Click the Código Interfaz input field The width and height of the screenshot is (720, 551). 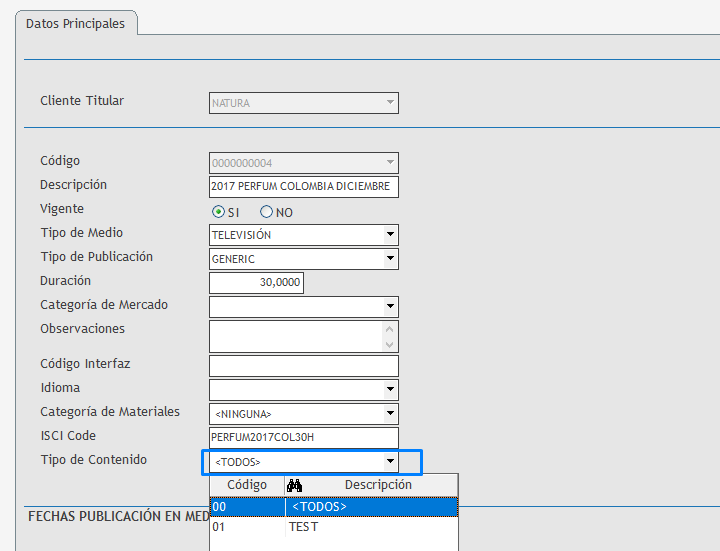point(303,366)
